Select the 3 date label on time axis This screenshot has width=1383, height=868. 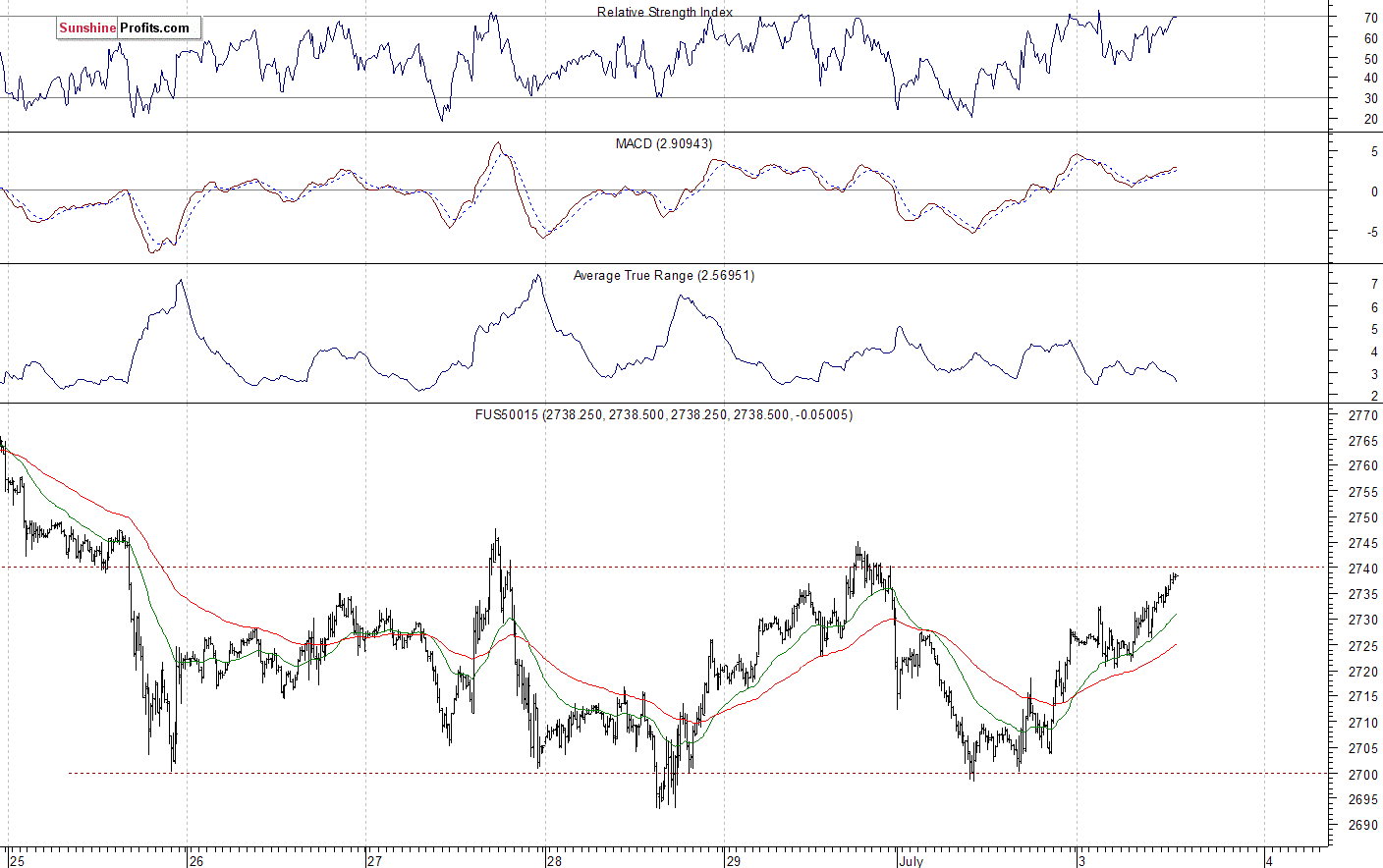tap(1081, 861)
